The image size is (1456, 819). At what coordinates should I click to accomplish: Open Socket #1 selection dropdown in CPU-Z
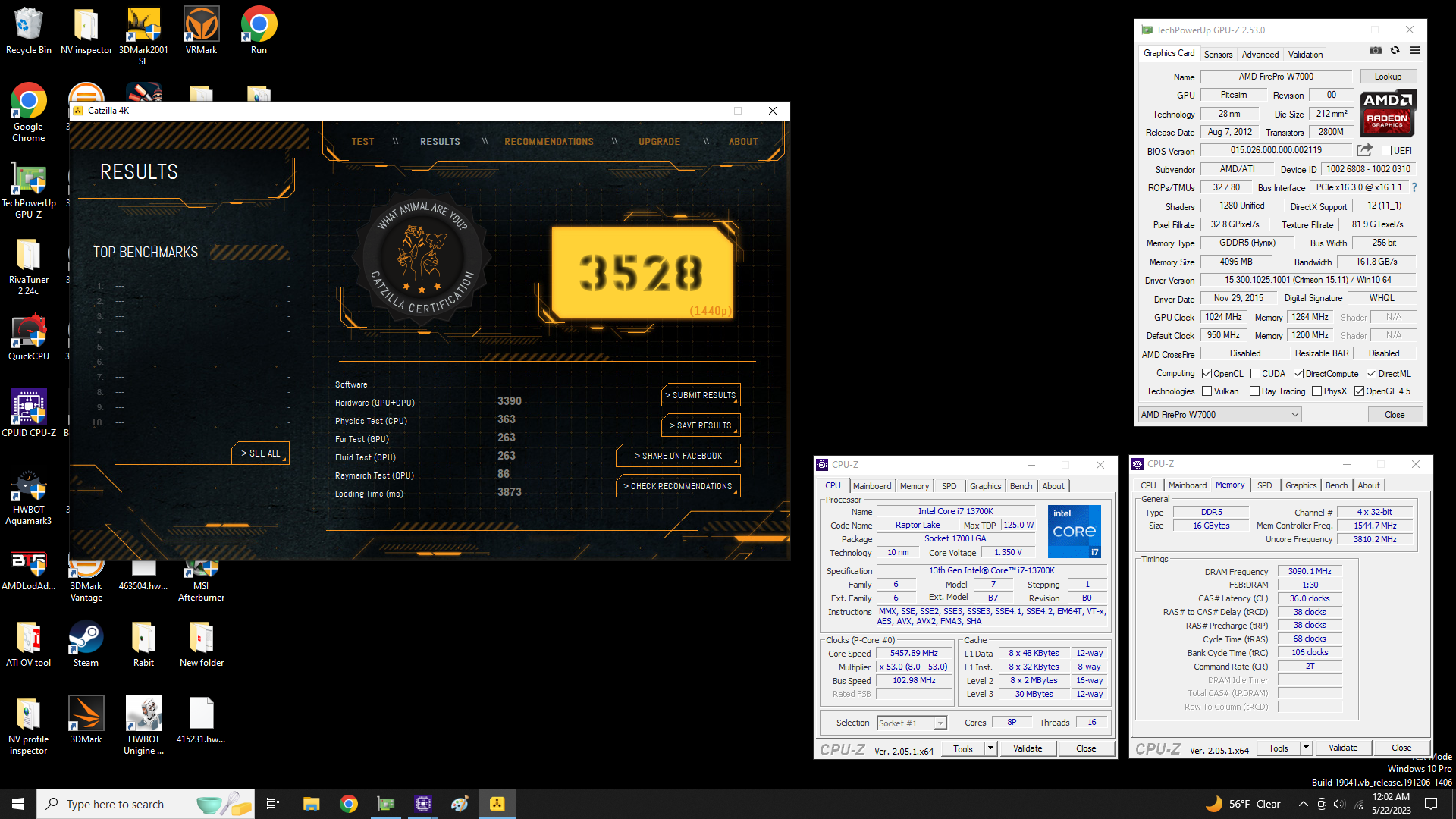click(x=912, y=723)
